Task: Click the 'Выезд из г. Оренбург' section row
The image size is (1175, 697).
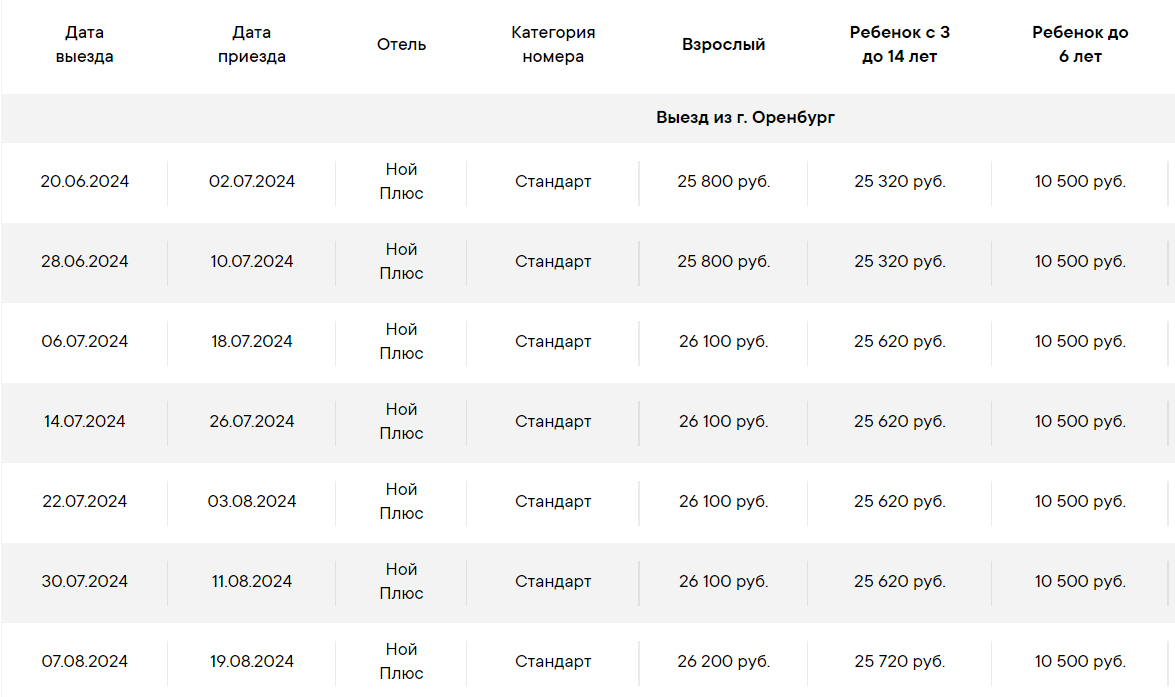Action: coord(588,118)
